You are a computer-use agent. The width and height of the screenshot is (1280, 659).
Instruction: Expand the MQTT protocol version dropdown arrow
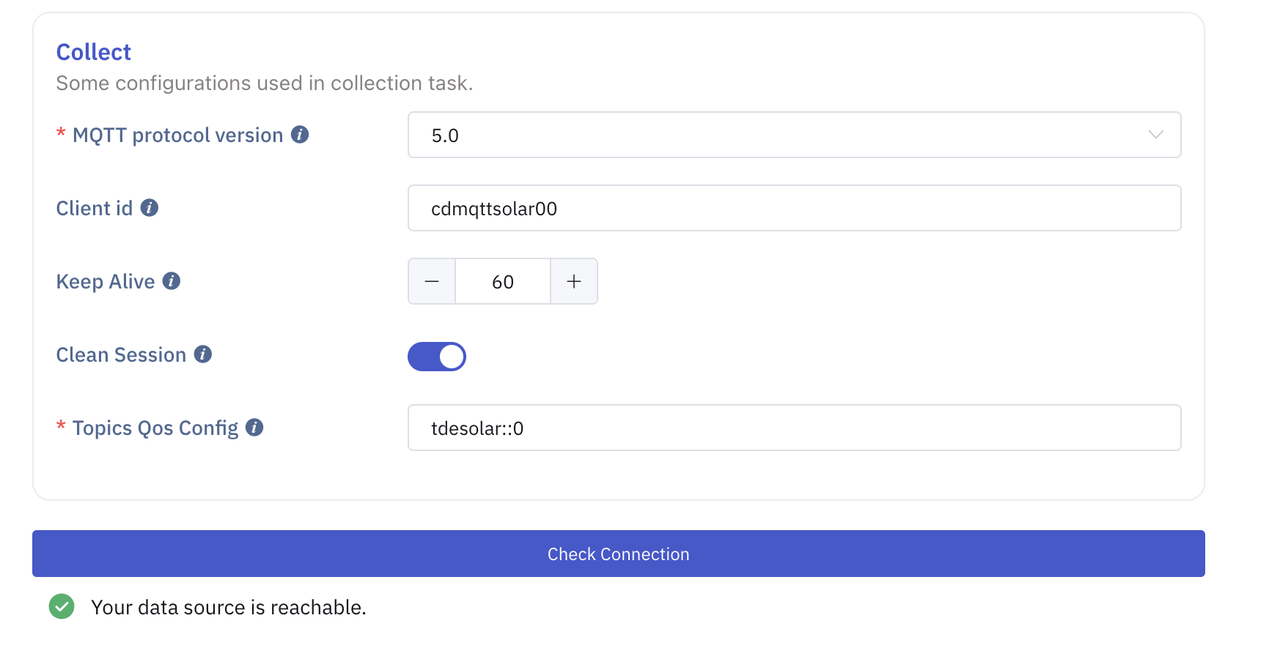point(1155,135)
